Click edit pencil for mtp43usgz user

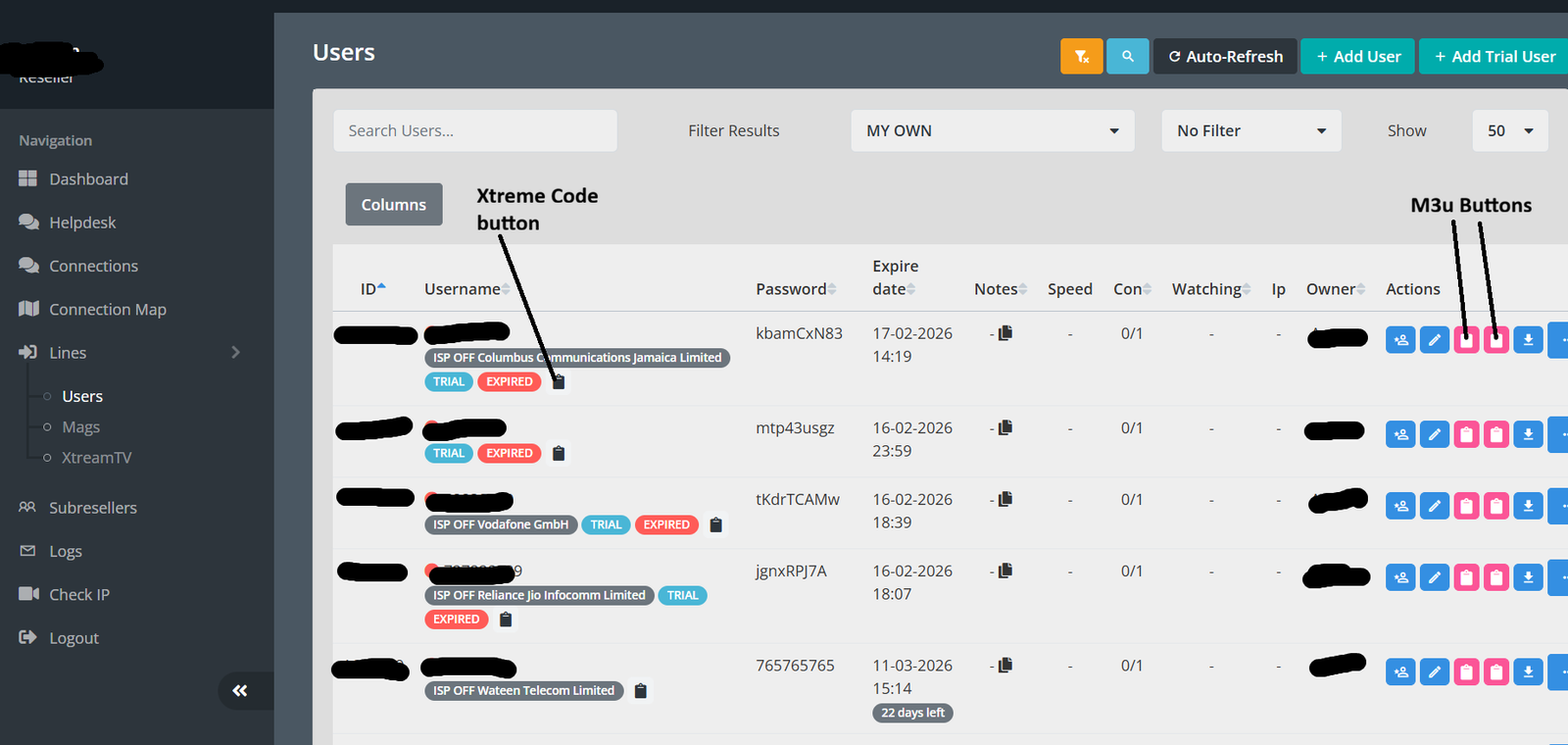tap(1435, 434)
